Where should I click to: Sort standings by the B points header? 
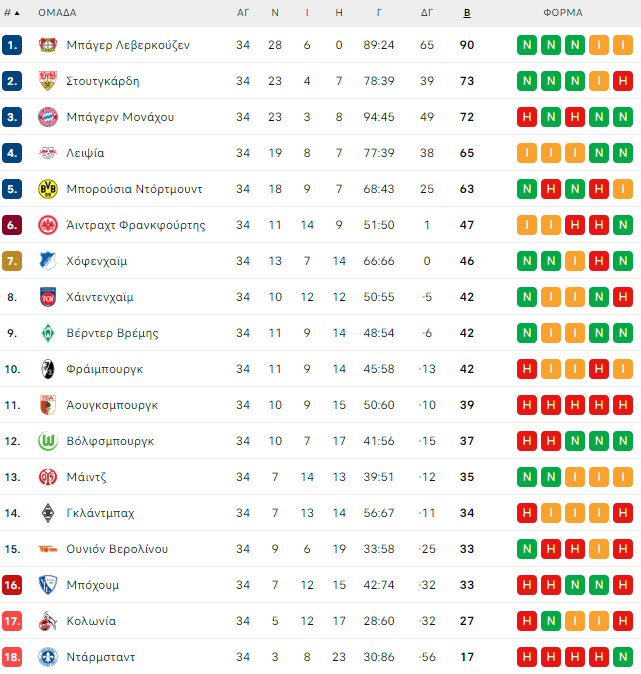pos(467,13)
